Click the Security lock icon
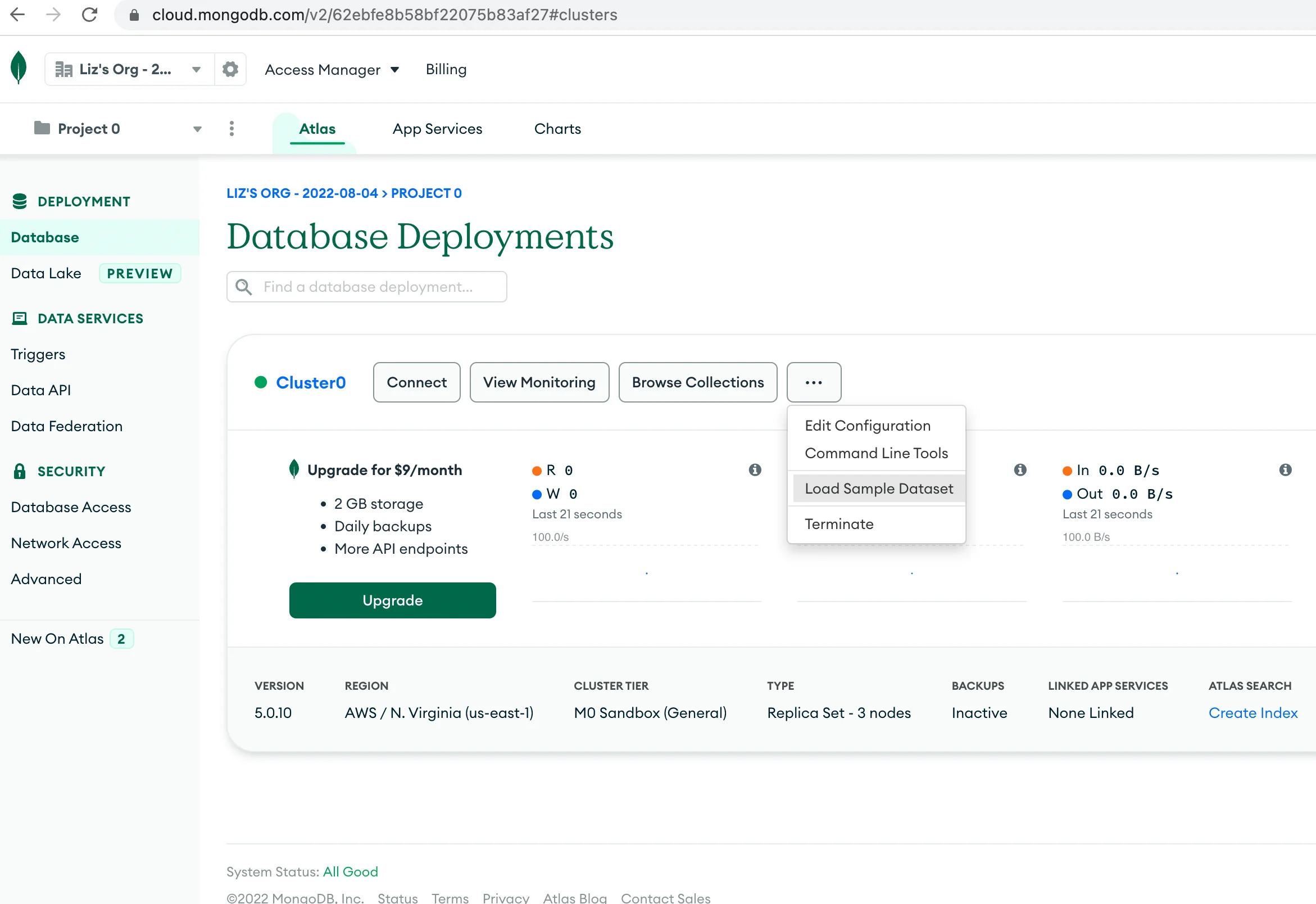Viewport: 1316px width, 904px height. [x=19, y=471]
